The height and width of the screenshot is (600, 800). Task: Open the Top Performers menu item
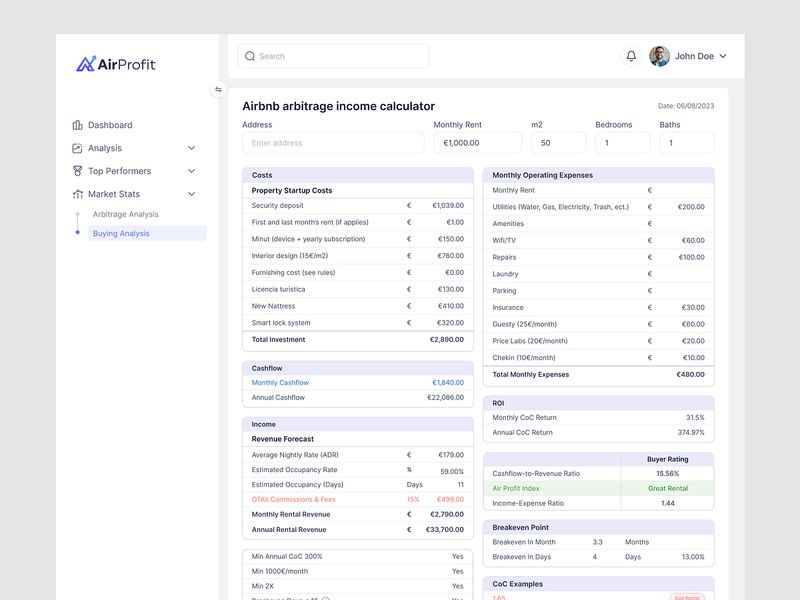[x=119, y=171]
